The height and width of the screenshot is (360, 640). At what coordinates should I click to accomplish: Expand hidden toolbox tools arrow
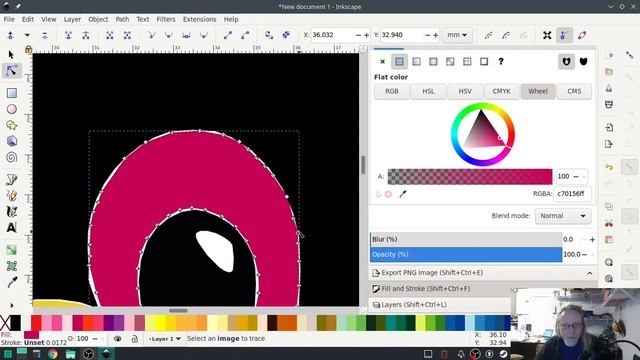click(x=11, y=305)
